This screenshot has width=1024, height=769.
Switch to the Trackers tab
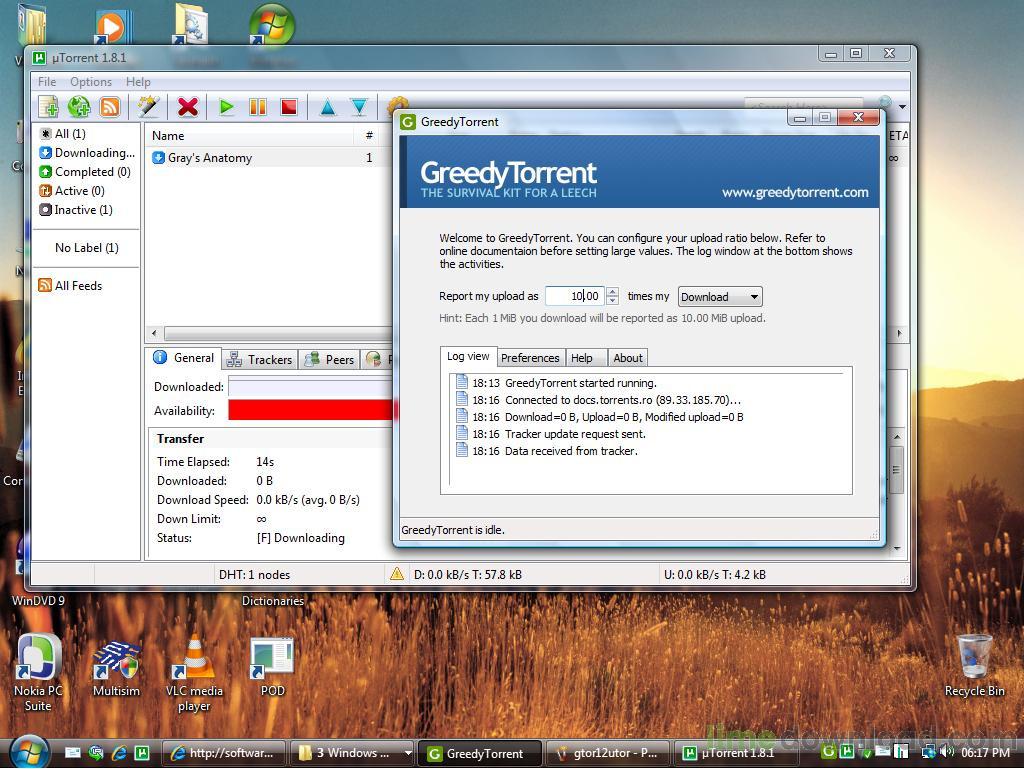click(x=260, y=359)
